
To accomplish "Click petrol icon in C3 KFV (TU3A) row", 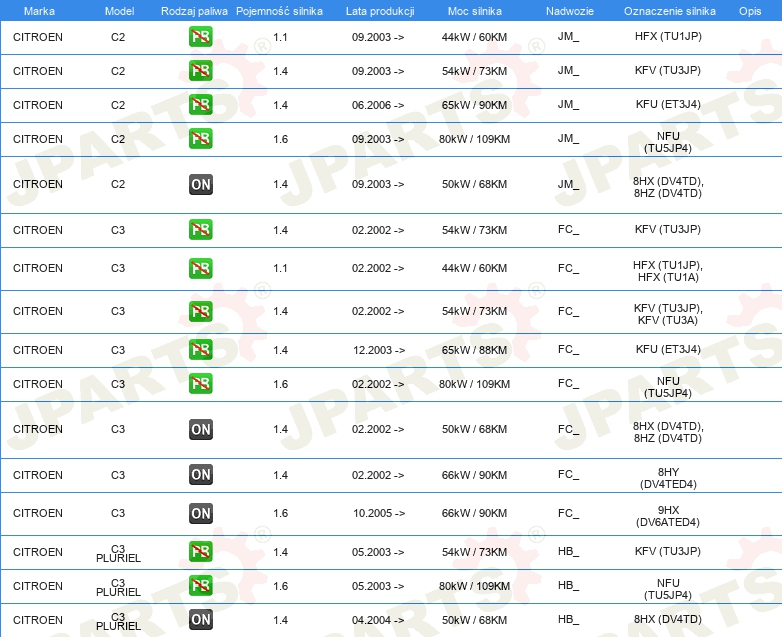I will click(x=200, y=311).
